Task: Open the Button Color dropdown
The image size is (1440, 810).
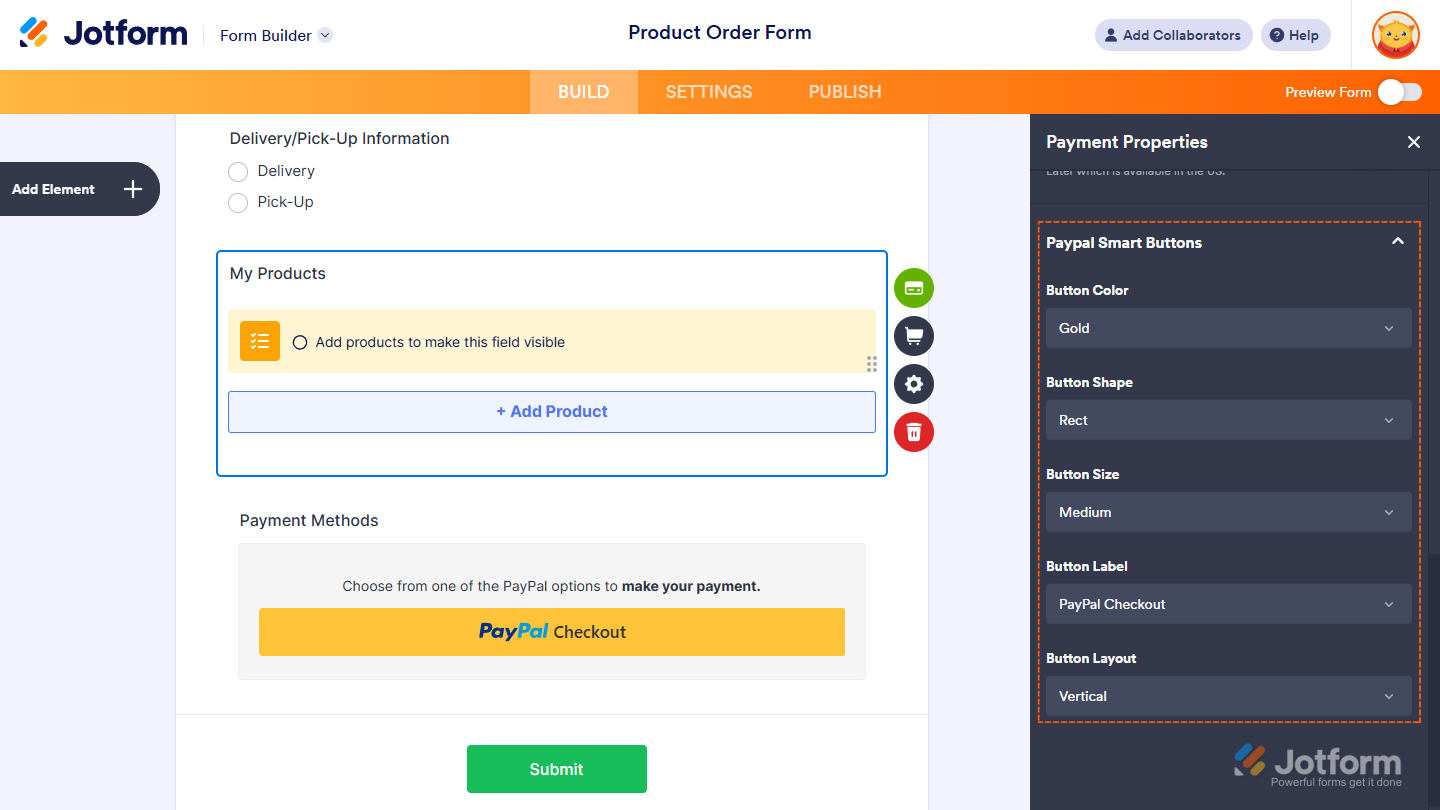Action: (1228, 328)
